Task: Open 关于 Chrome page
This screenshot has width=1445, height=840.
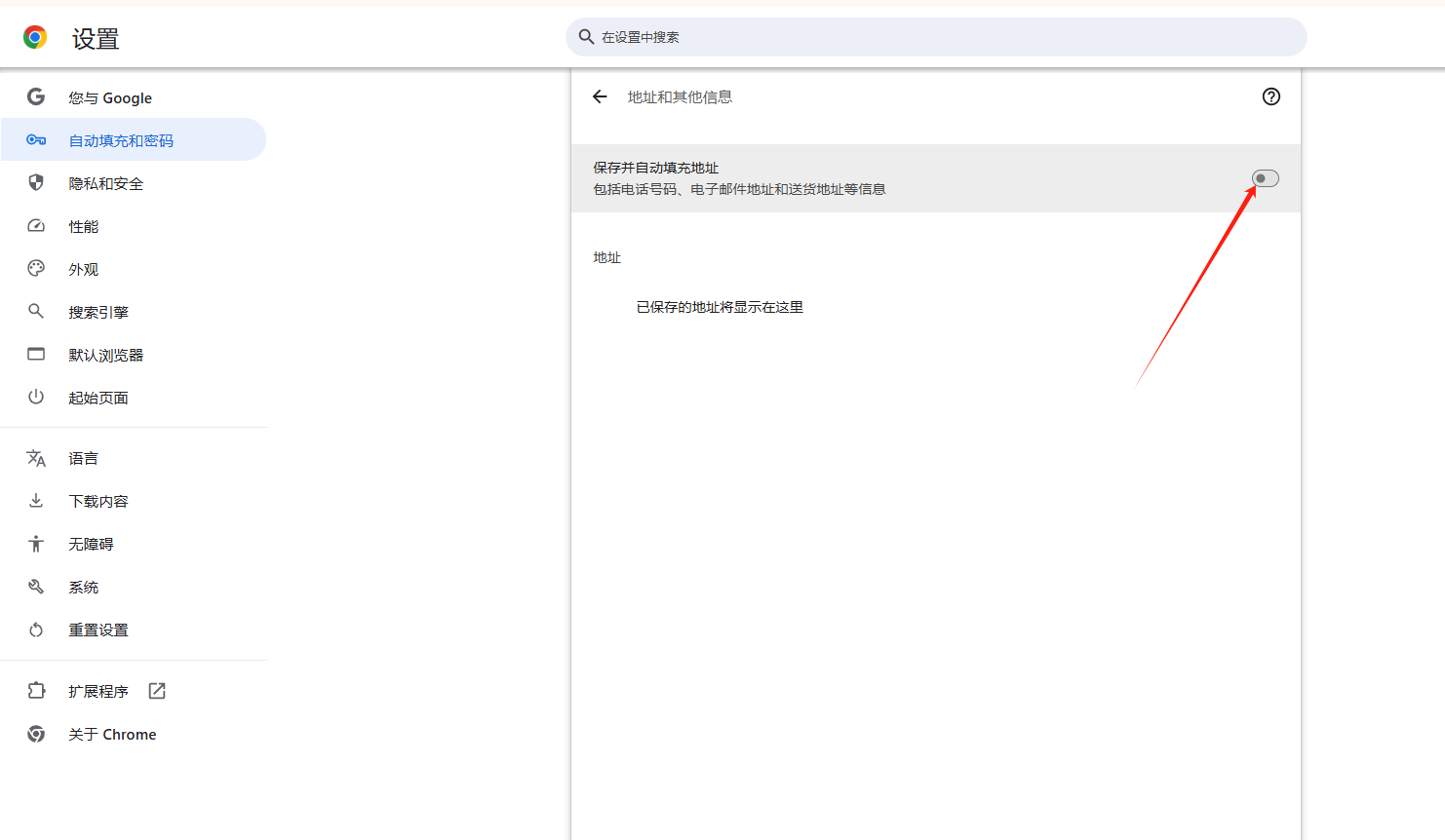Action: (134, 734)
